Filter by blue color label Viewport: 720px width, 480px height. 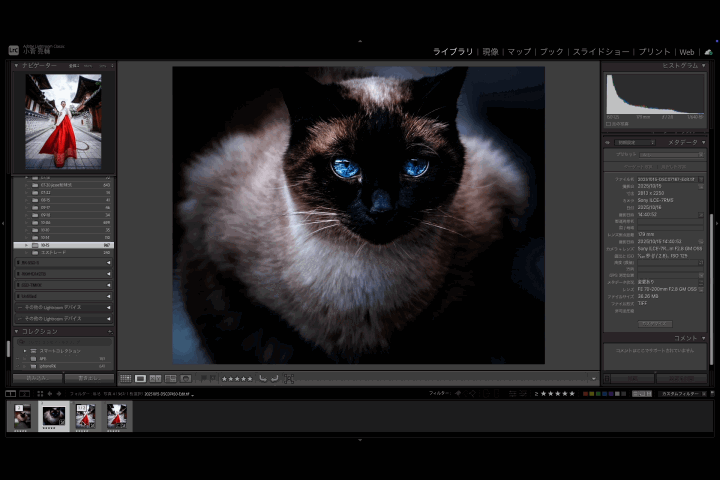tap(604, 394)
